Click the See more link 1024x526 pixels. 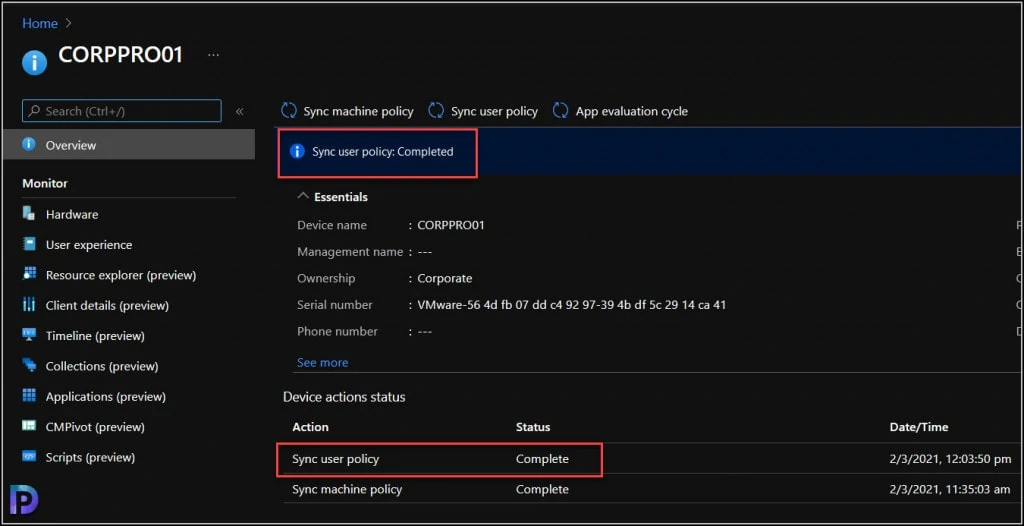[x=323, y=363]
